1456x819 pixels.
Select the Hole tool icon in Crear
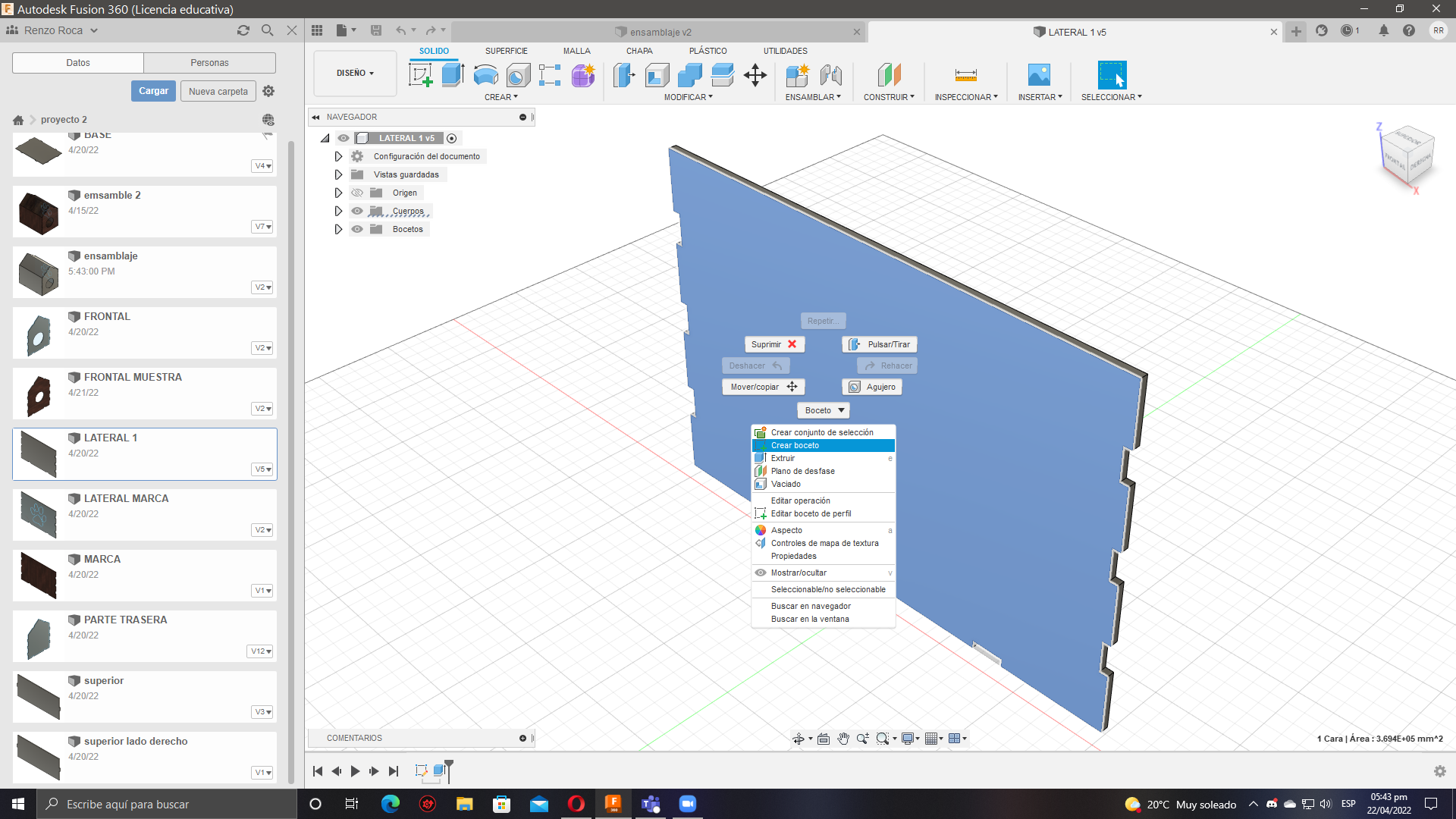[x=518, y=75]
